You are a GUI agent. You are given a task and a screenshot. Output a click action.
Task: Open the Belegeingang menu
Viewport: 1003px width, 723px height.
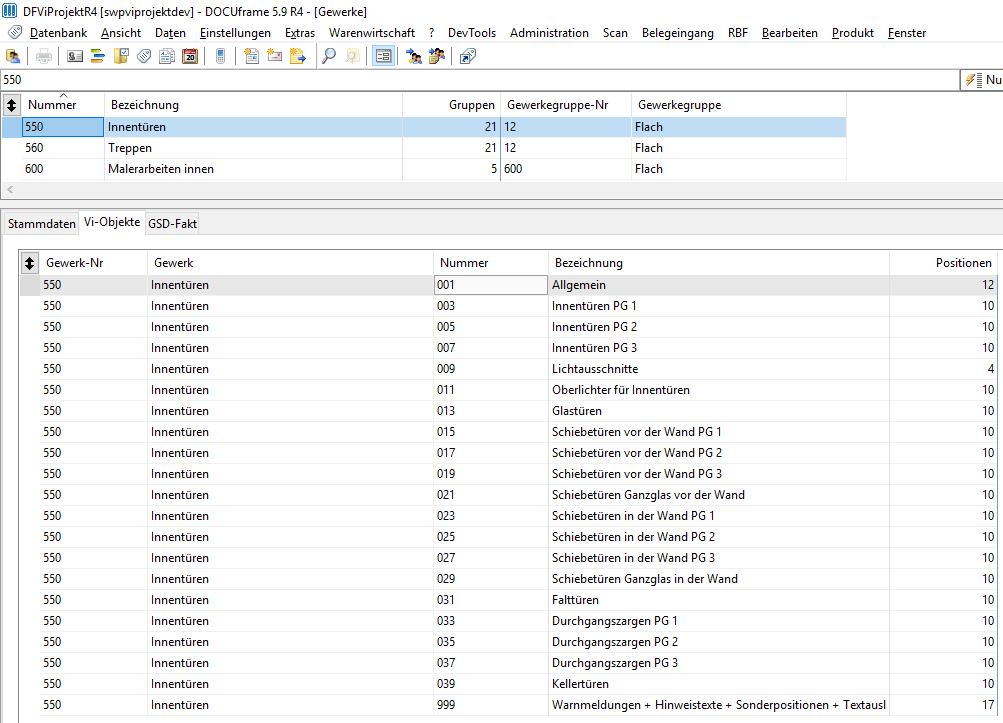coord(678,33)
